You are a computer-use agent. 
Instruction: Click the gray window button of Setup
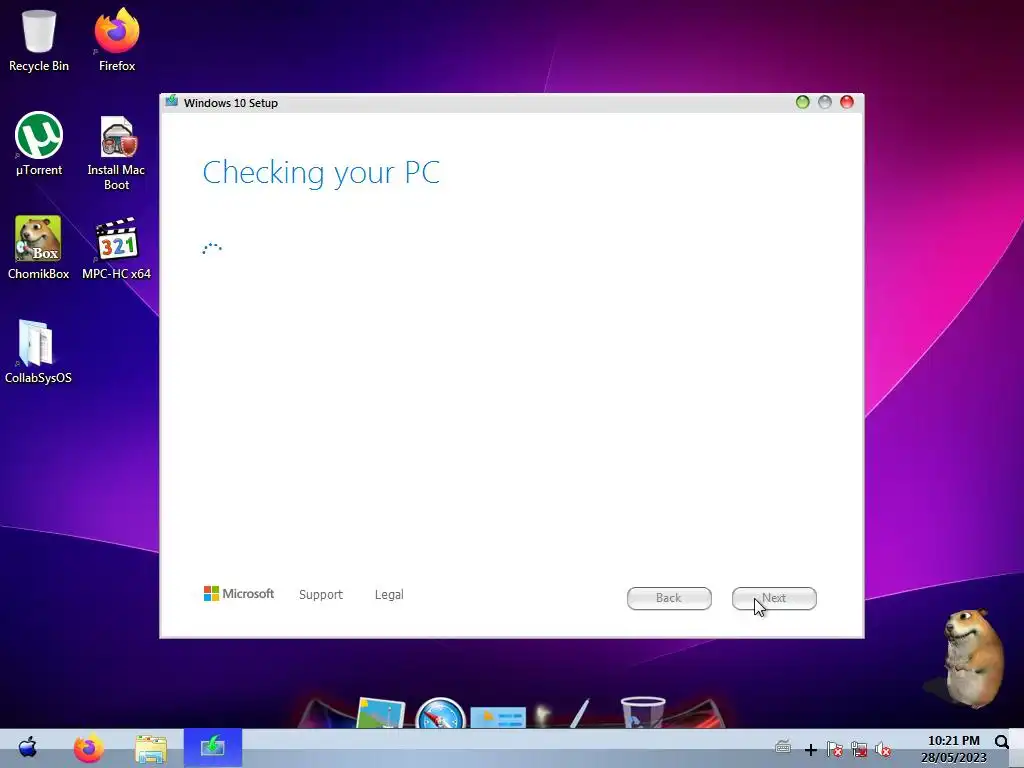point(825,102)
